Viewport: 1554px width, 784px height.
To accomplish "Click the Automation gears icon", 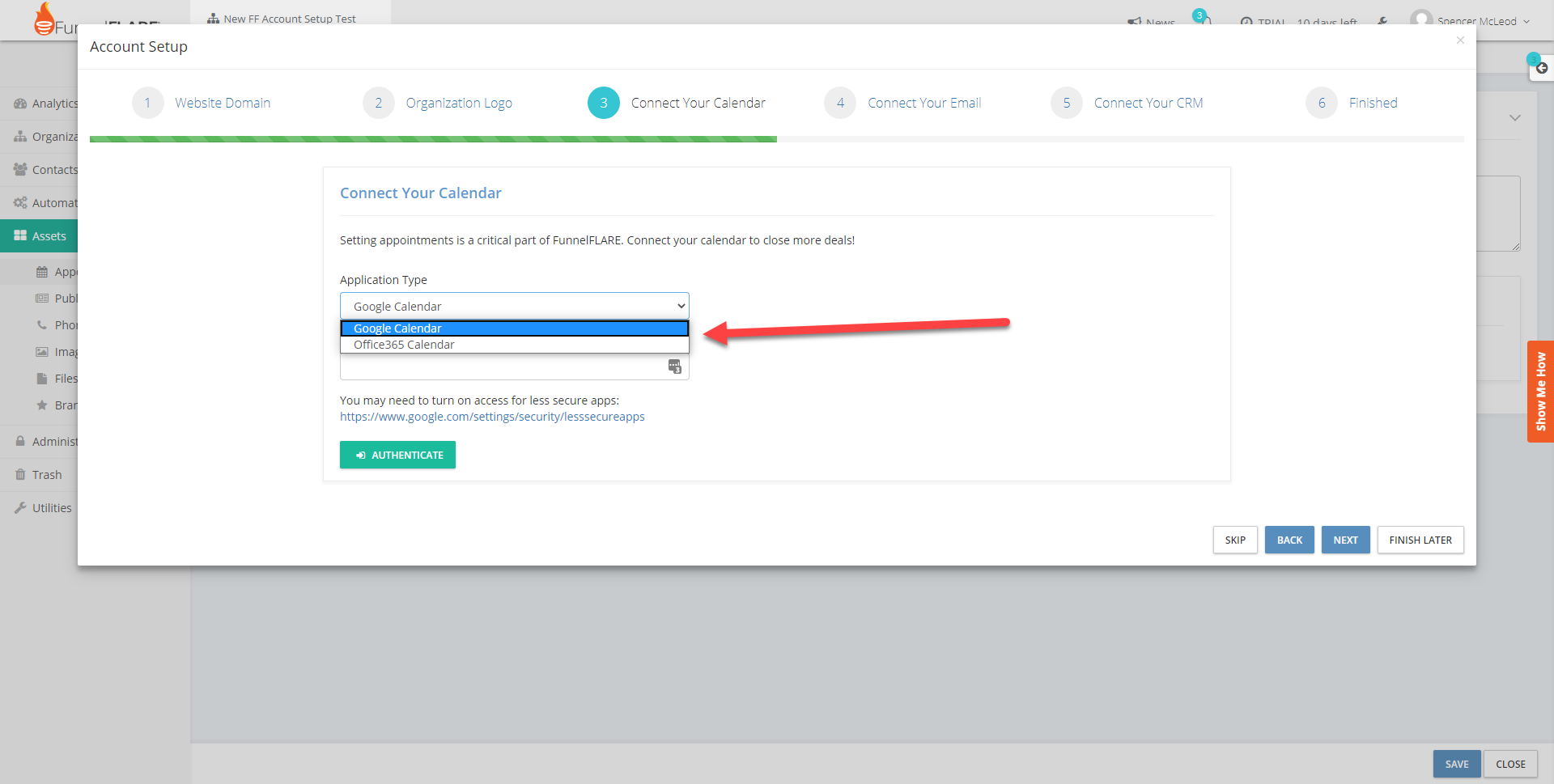I will [x=20, y=203].
